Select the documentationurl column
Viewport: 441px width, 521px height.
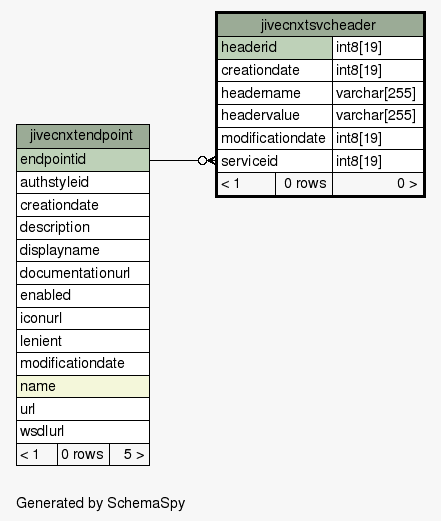tap(83, 273)
